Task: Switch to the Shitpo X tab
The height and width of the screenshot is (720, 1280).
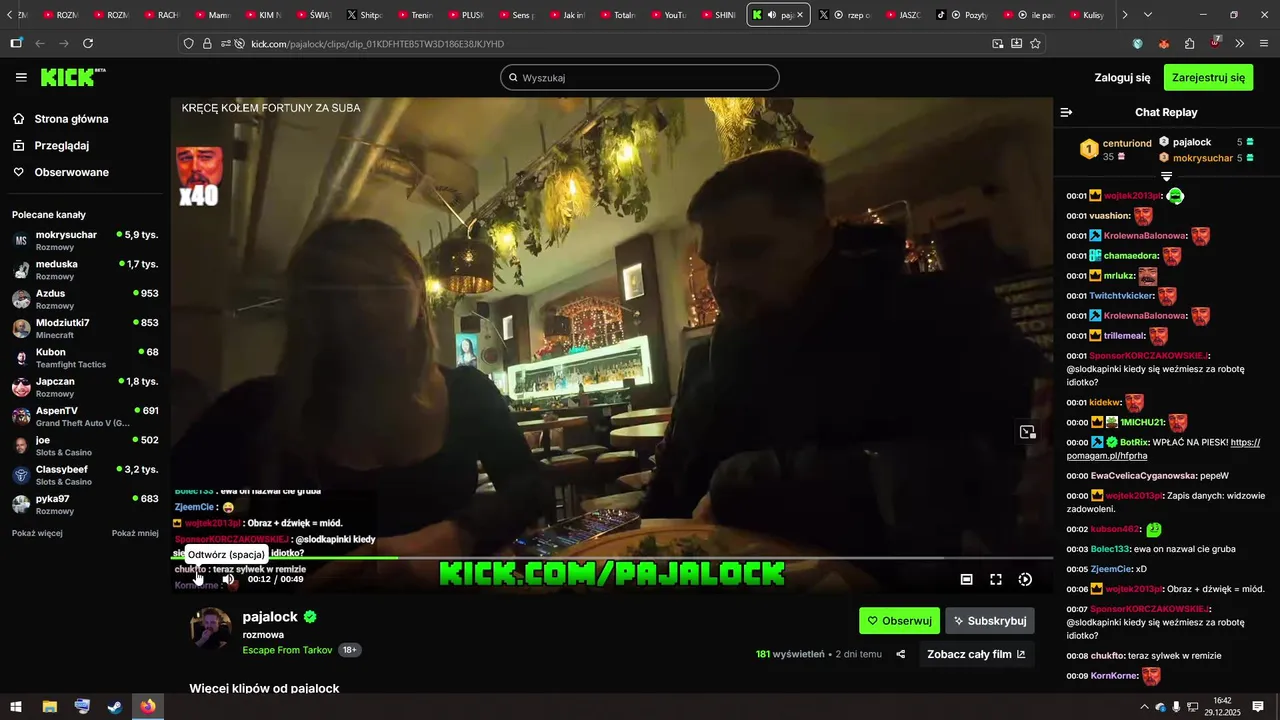Action: tap(364, 15)
